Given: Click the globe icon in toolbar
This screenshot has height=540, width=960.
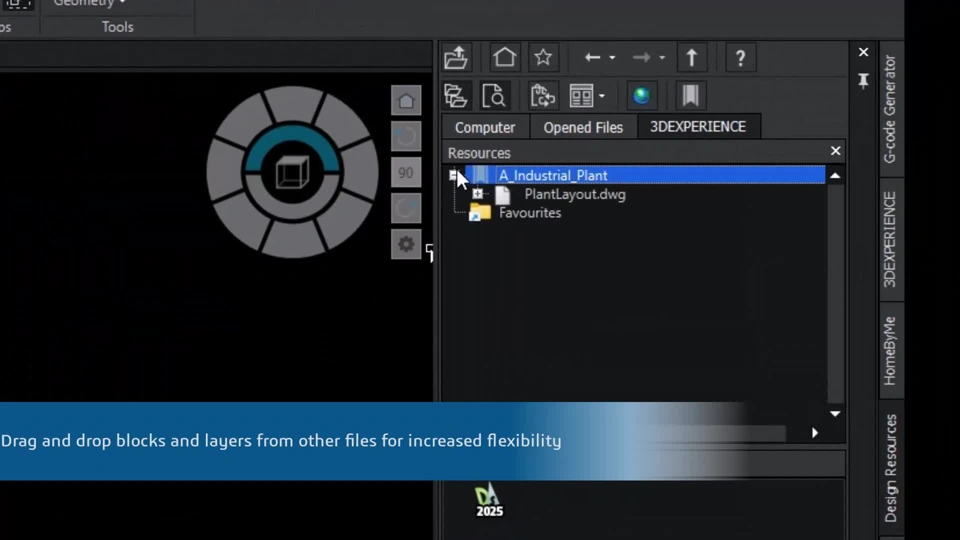Looking at the screenshot, I should click(641, 96).
